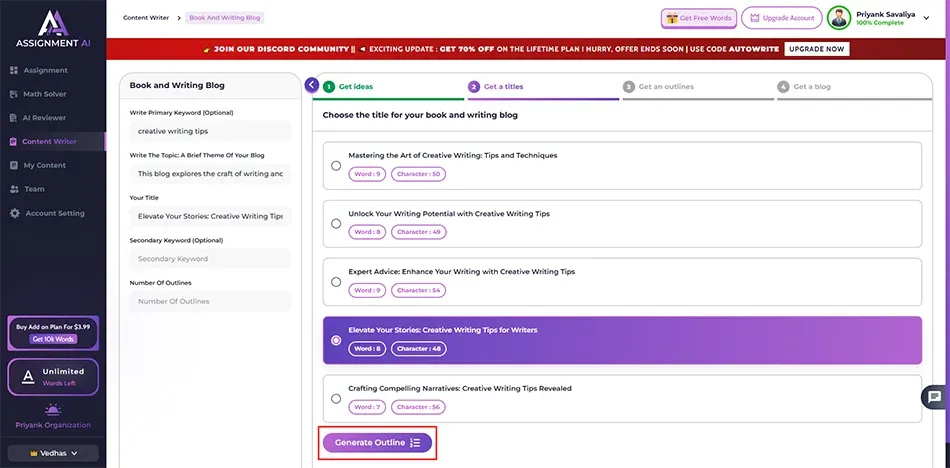The height and width of the screenshot is (468, 950).
Task: Click the user profile avatar
Action: coord(838,18)
